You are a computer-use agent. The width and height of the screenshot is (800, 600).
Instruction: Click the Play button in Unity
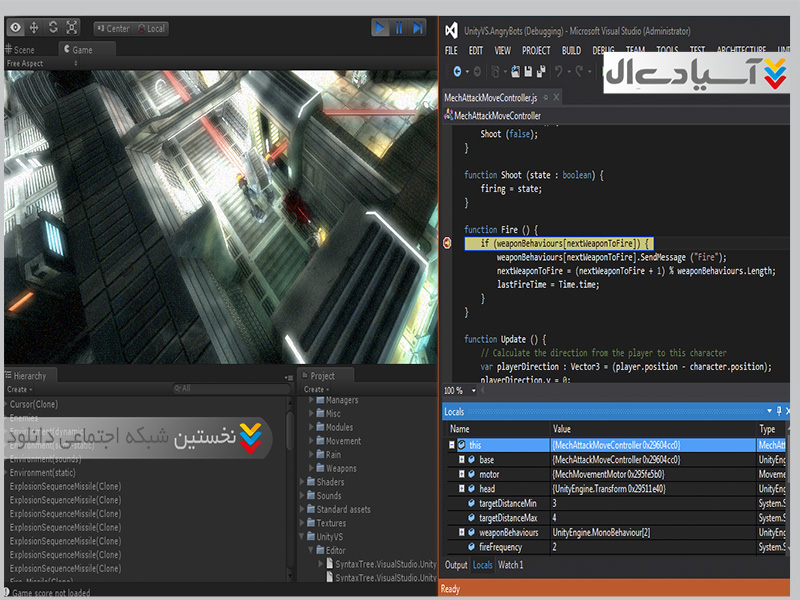pos(380,27)
